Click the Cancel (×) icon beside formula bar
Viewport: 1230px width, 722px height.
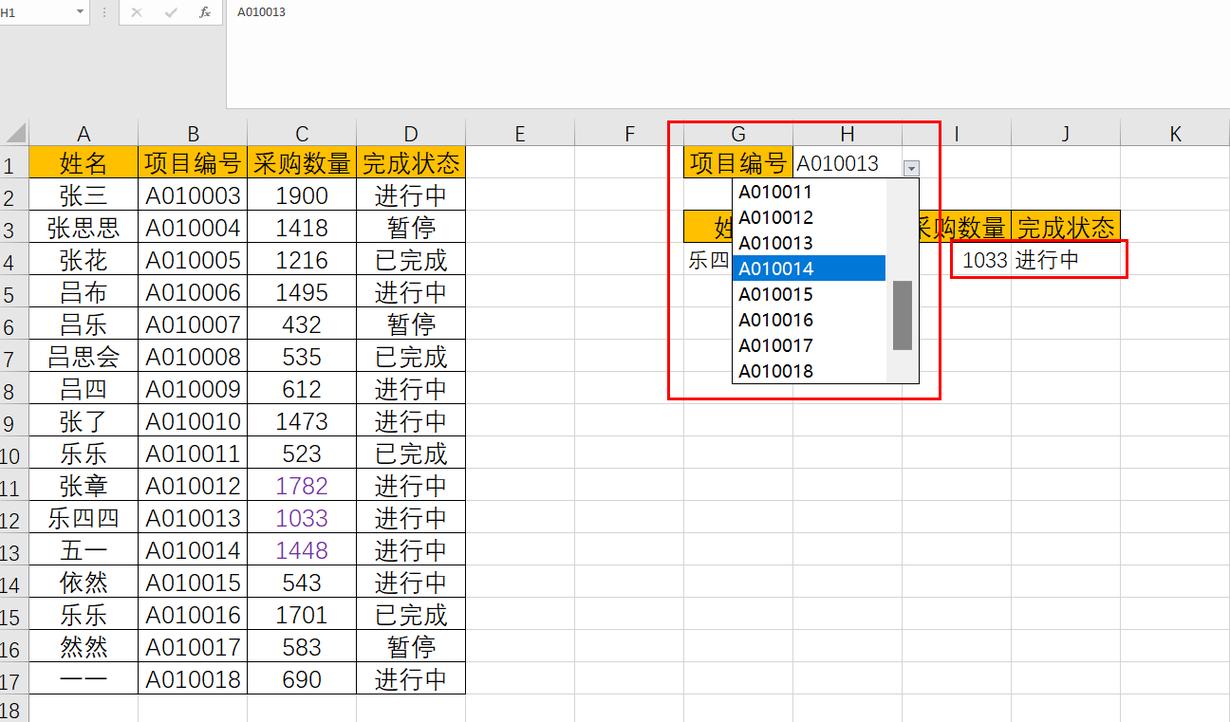pos(136,13)
